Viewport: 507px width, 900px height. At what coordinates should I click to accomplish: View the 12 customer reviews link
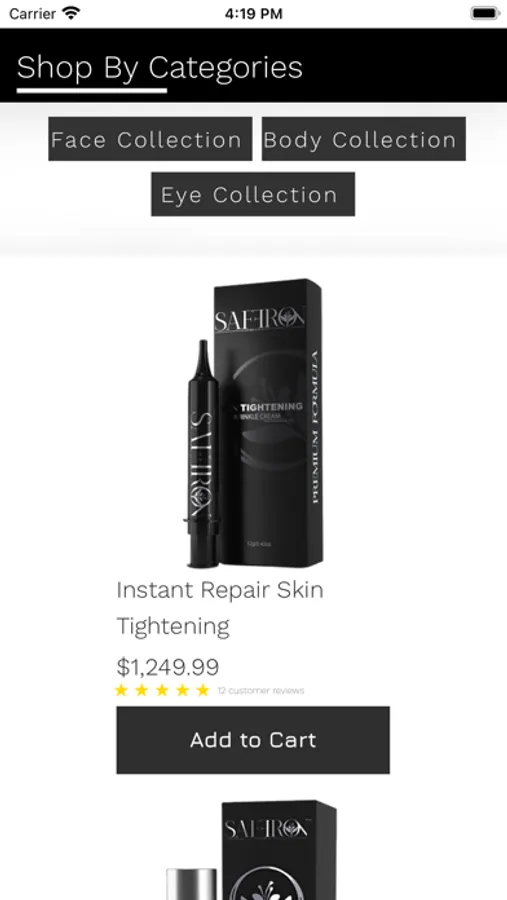[x=261, y=690]
